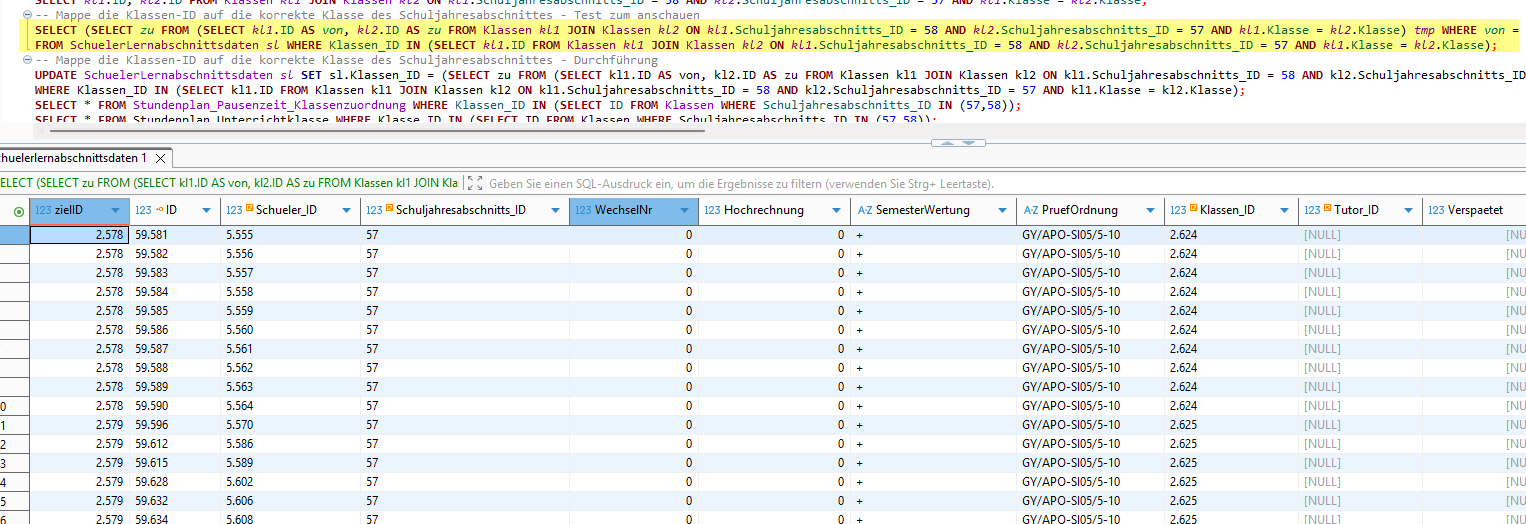Close the Schuelerlernabschnittsdaten 1 result tab
The image size is (1526, 524).
[160, 158]
